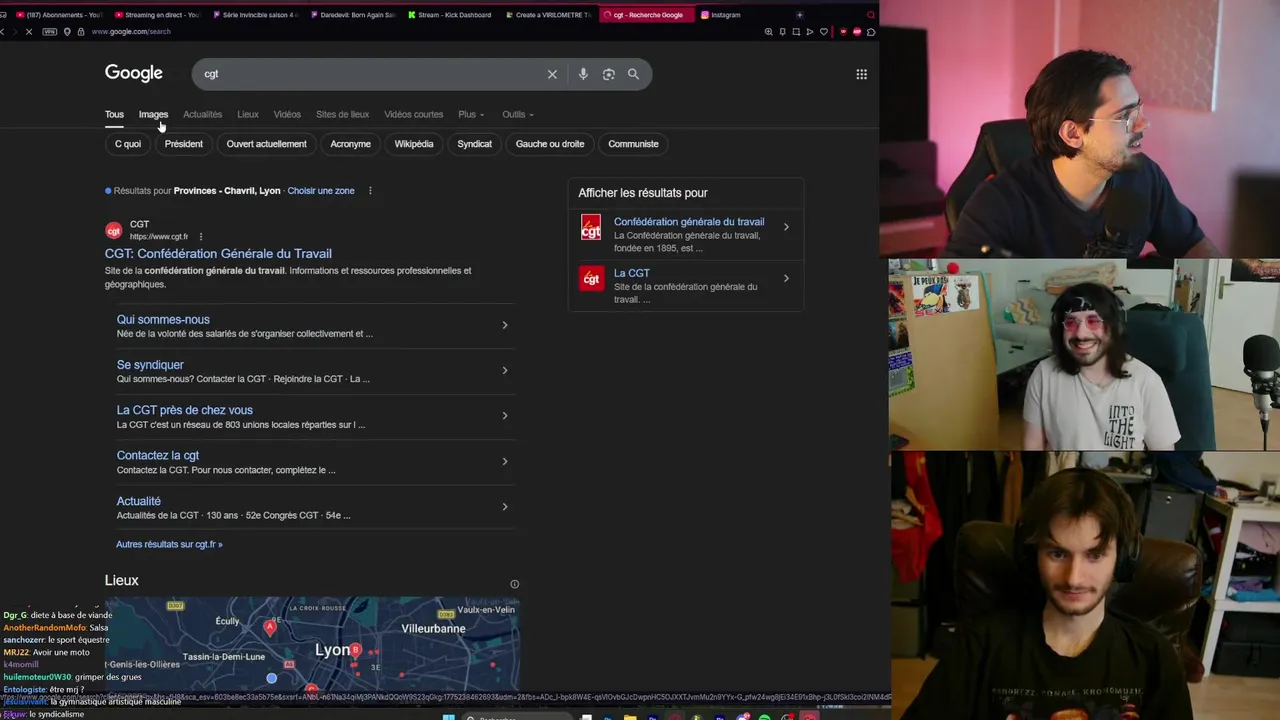
Task: Open the three-dot menu beside cgt.fr URL
Action: (x=201, y=237)
